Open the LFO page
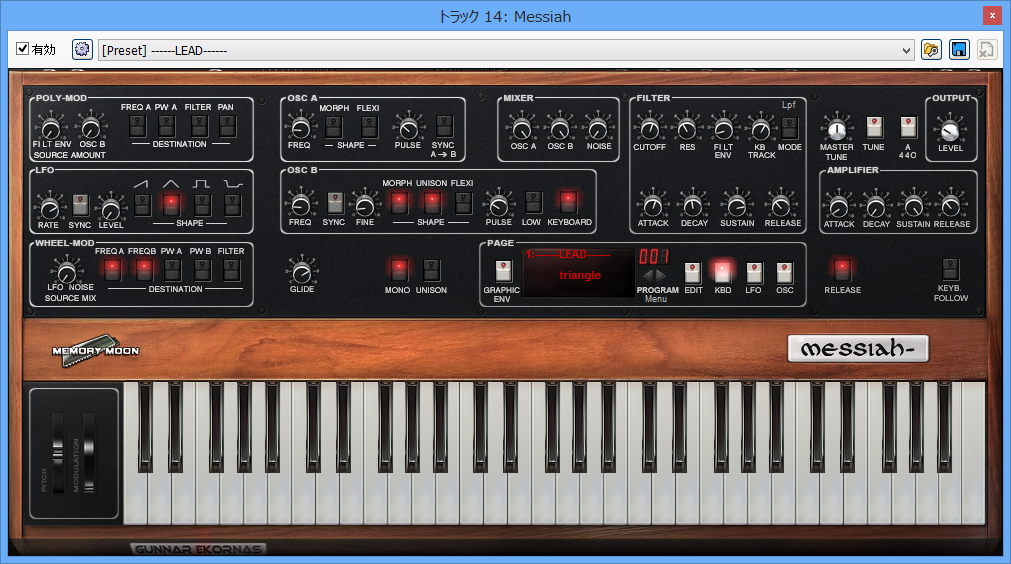The height and width of the screenshot is (564, 1011). point(754,273)
